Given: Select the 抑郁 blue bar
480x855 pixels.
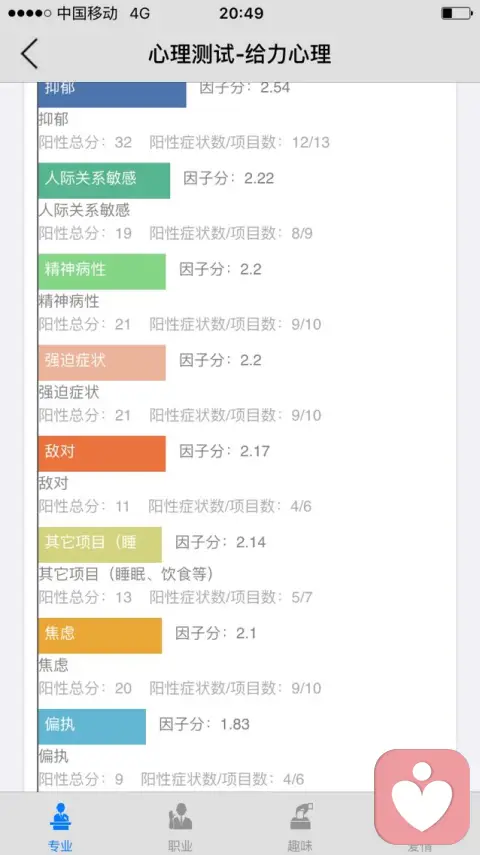Looking at the screenshot, I should coord(112,94).
